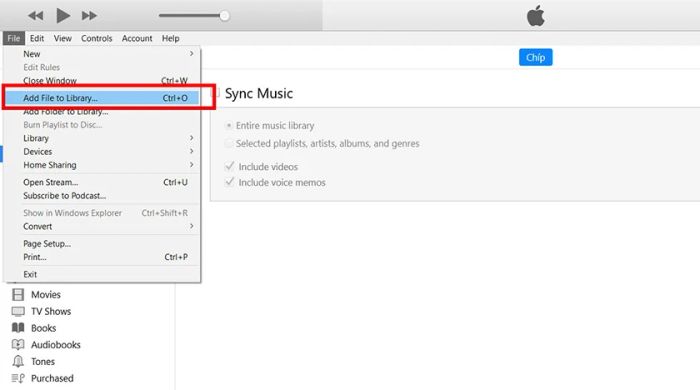Select the TV Shows screen icon
Image resolution: width=700 pixels, height=390 pixels.
click(x=18, y=311)
